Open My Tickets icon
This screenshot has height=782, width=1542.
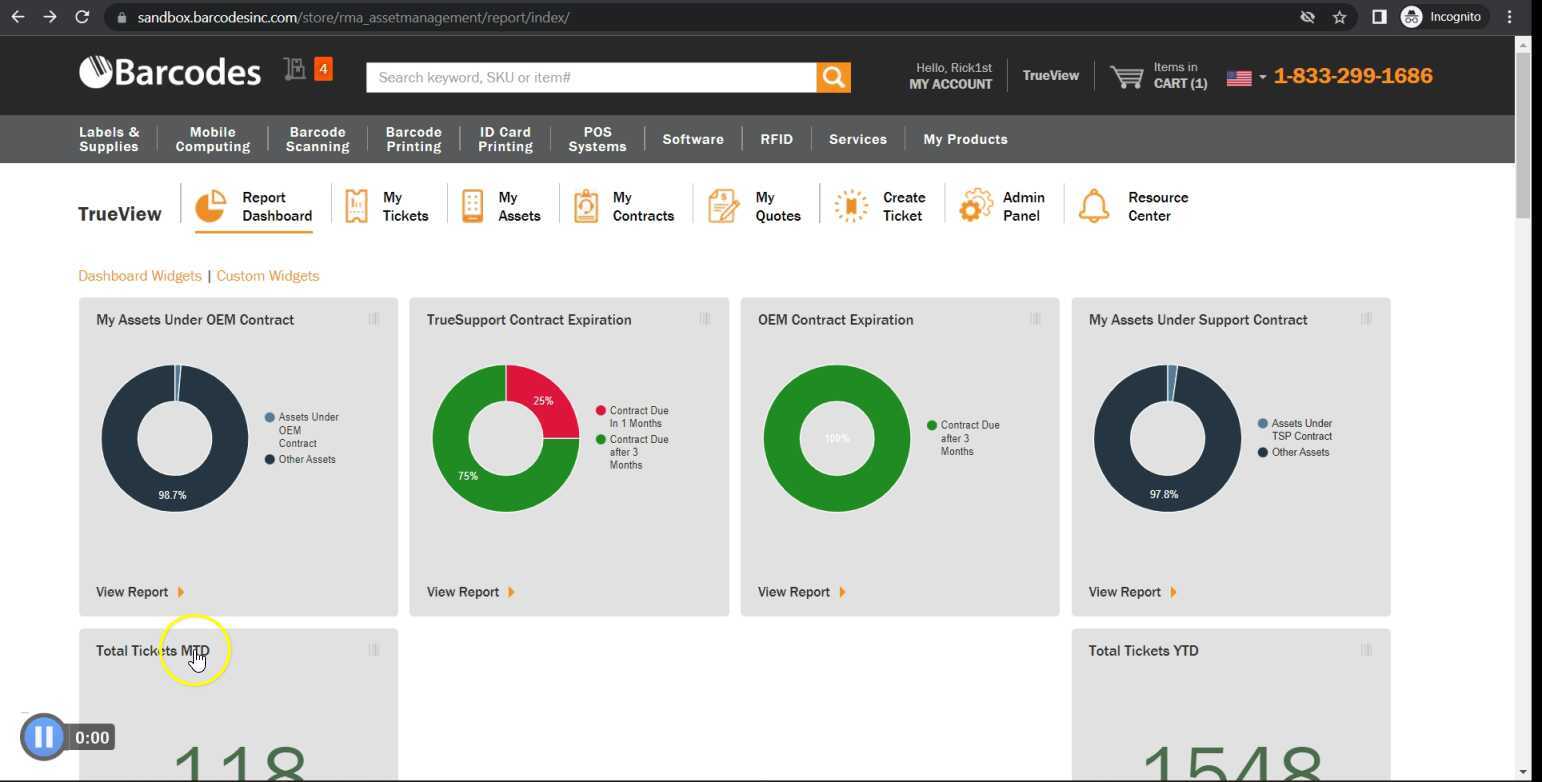356,206
